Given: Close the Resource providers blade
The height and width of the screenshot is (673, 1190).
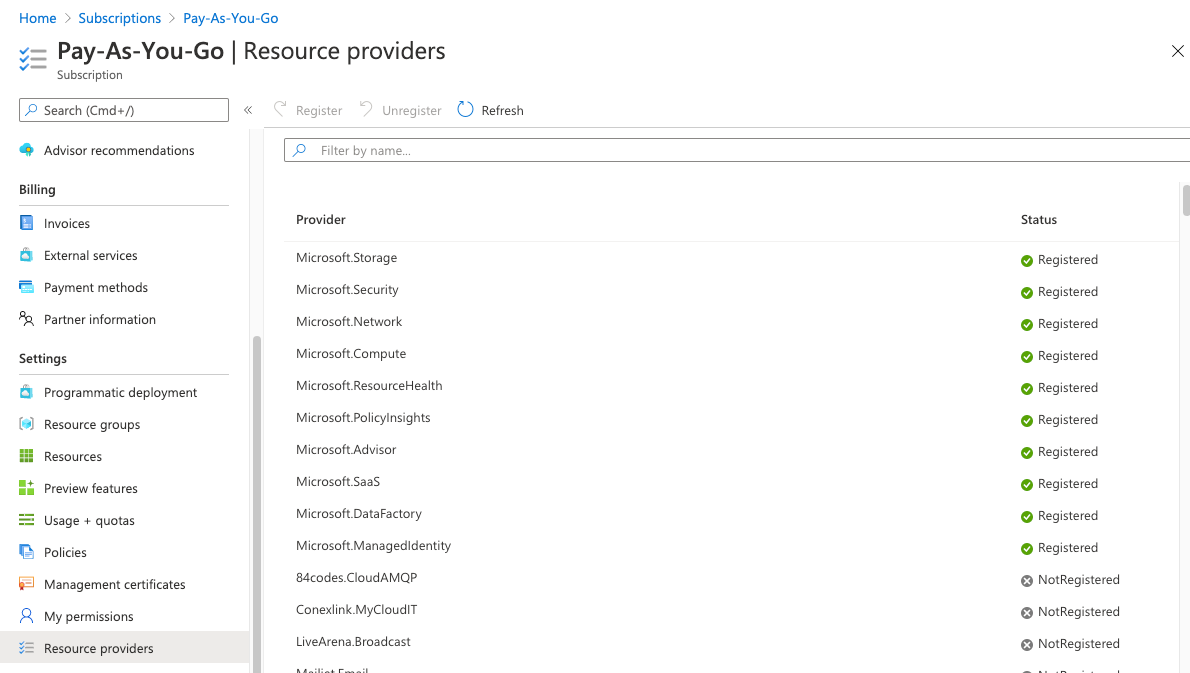Looking at the screenshot, I should coord(1177,52).
